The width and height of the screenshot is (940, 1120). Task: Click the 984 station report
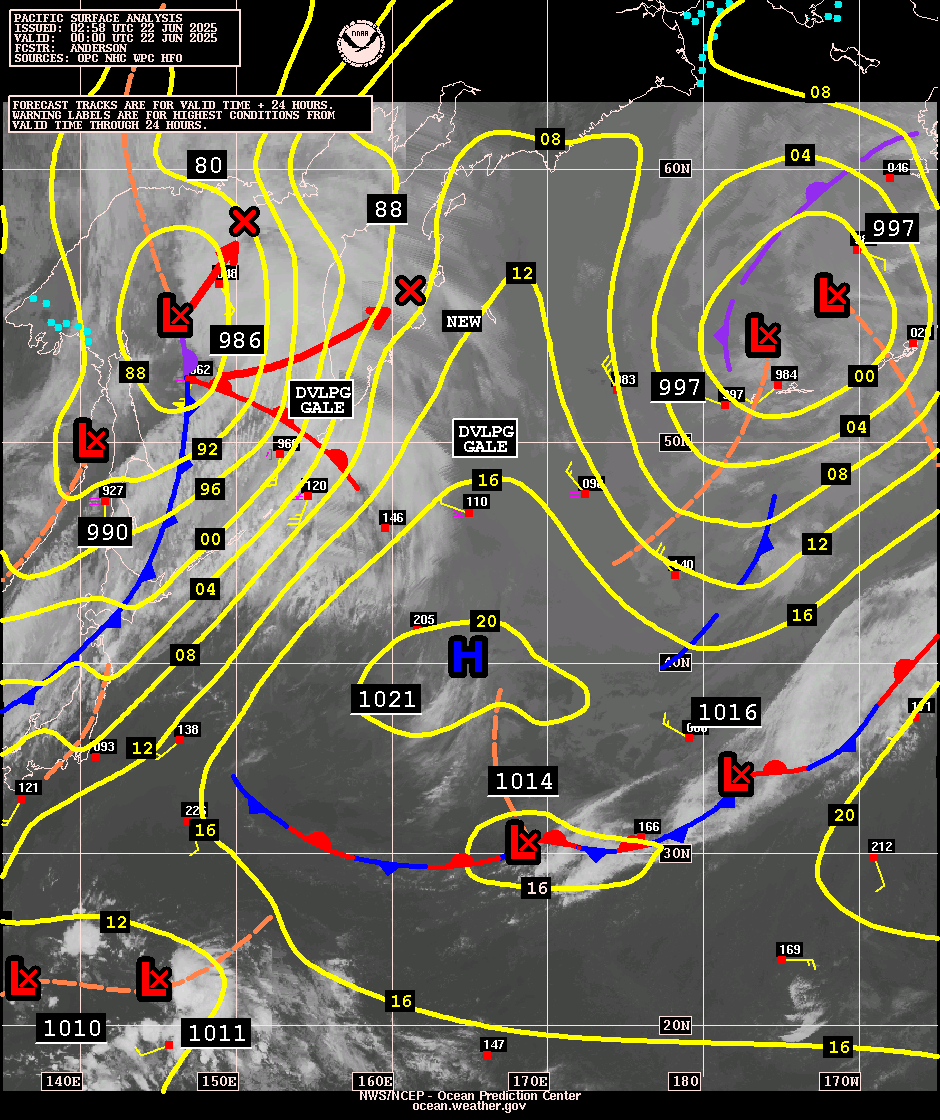[786, 374]
